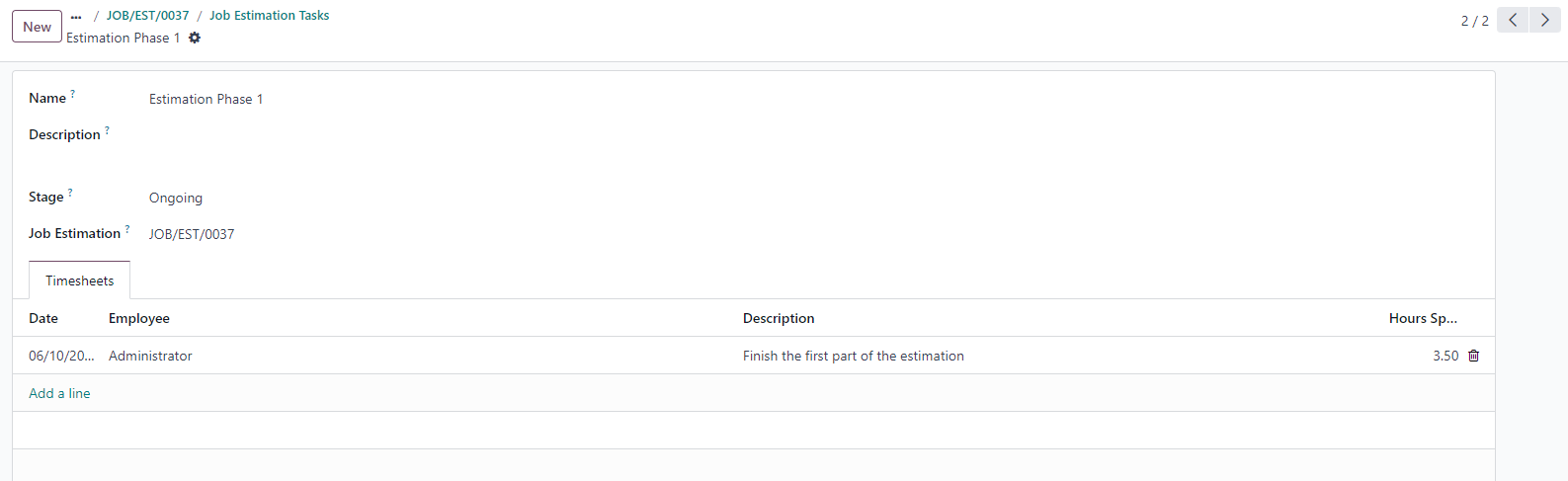Show the help tooltip next to Stage label
The image size is (1568, 481).
[70, 193]
